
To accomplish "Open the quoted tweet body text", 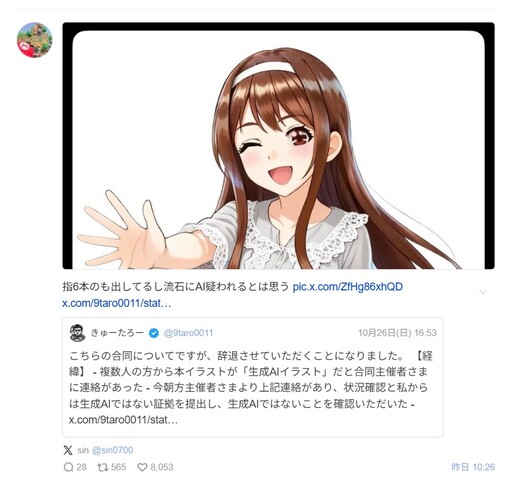I will coord(250,380).
